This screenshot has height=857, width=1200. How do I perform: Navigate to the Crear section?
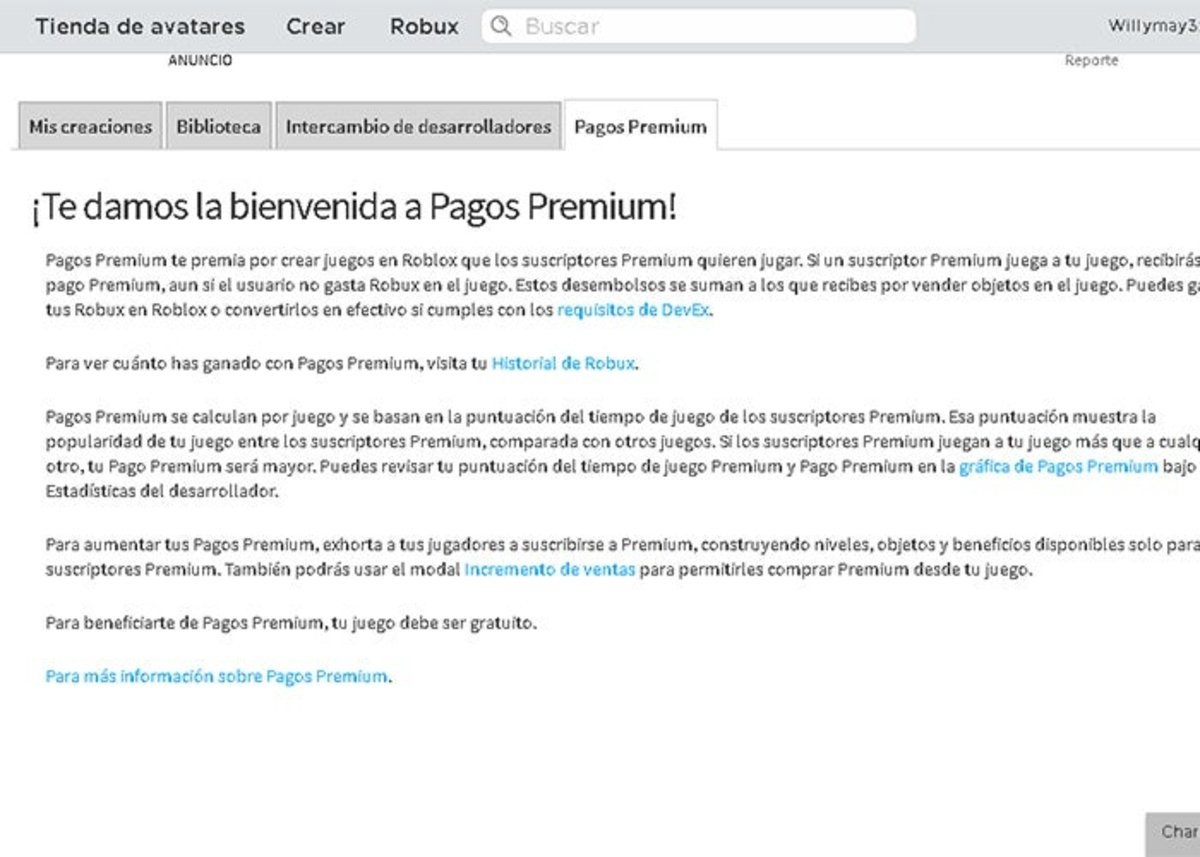point(314,26)
